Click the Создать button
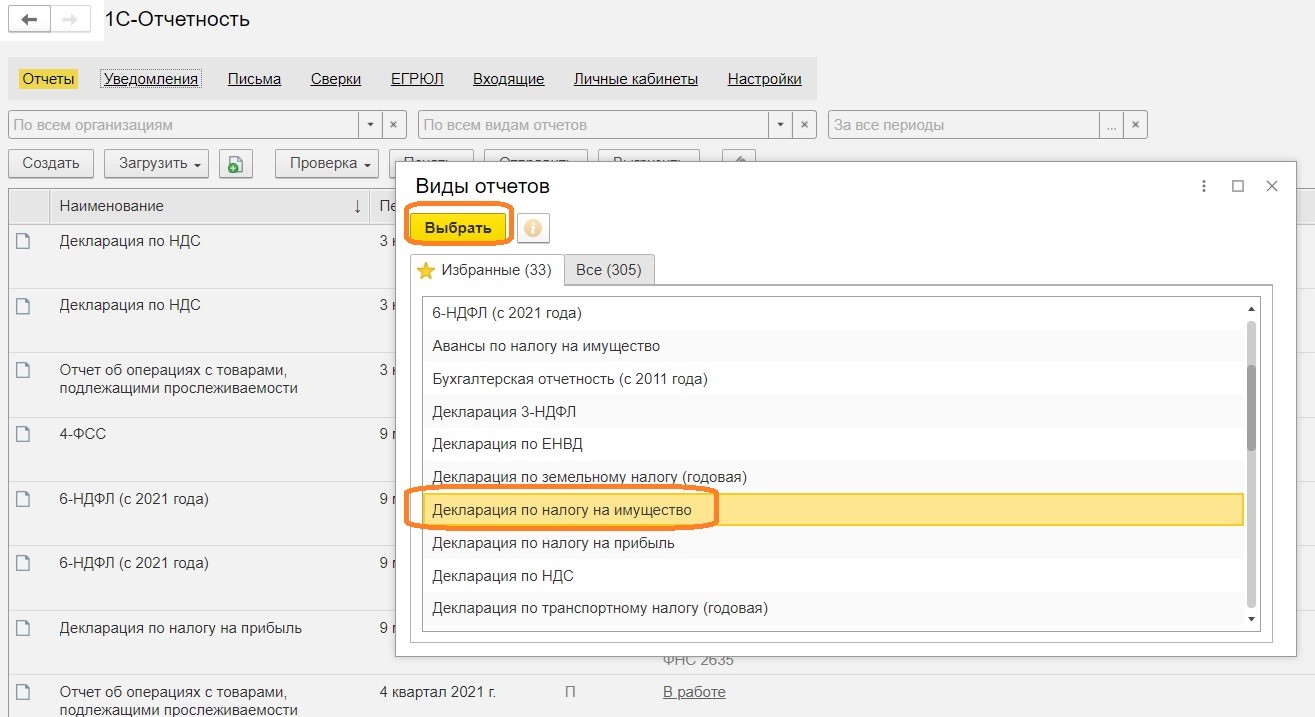This screenshot has width=1315, height=717. click(51, 164)
